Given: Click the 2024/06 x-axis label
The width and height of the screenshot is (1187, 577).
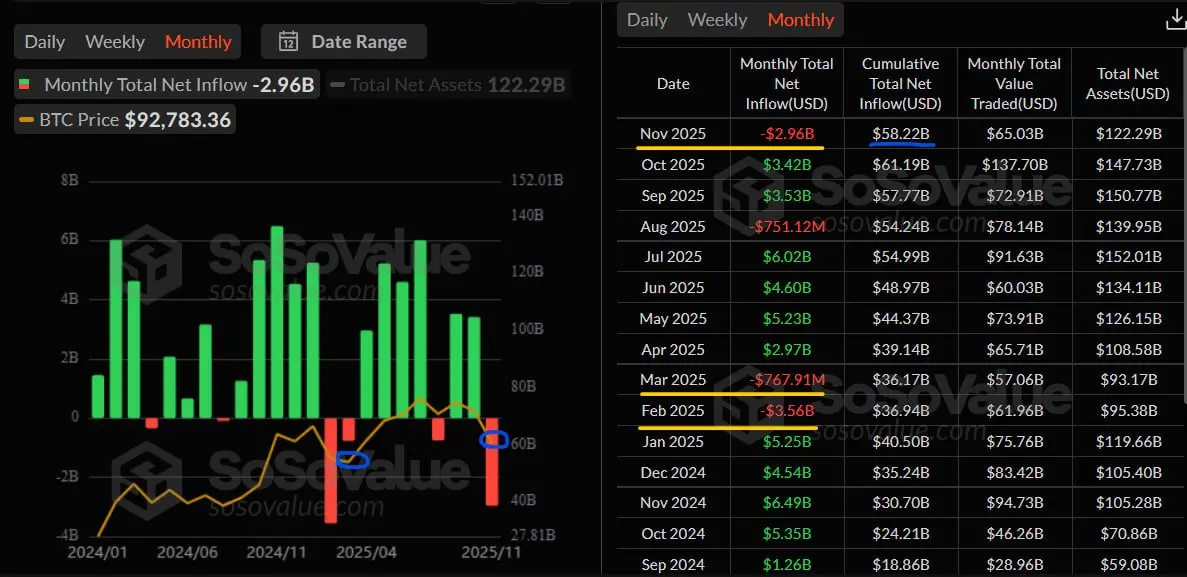Looking at the screenshot, I should [187, 553].
